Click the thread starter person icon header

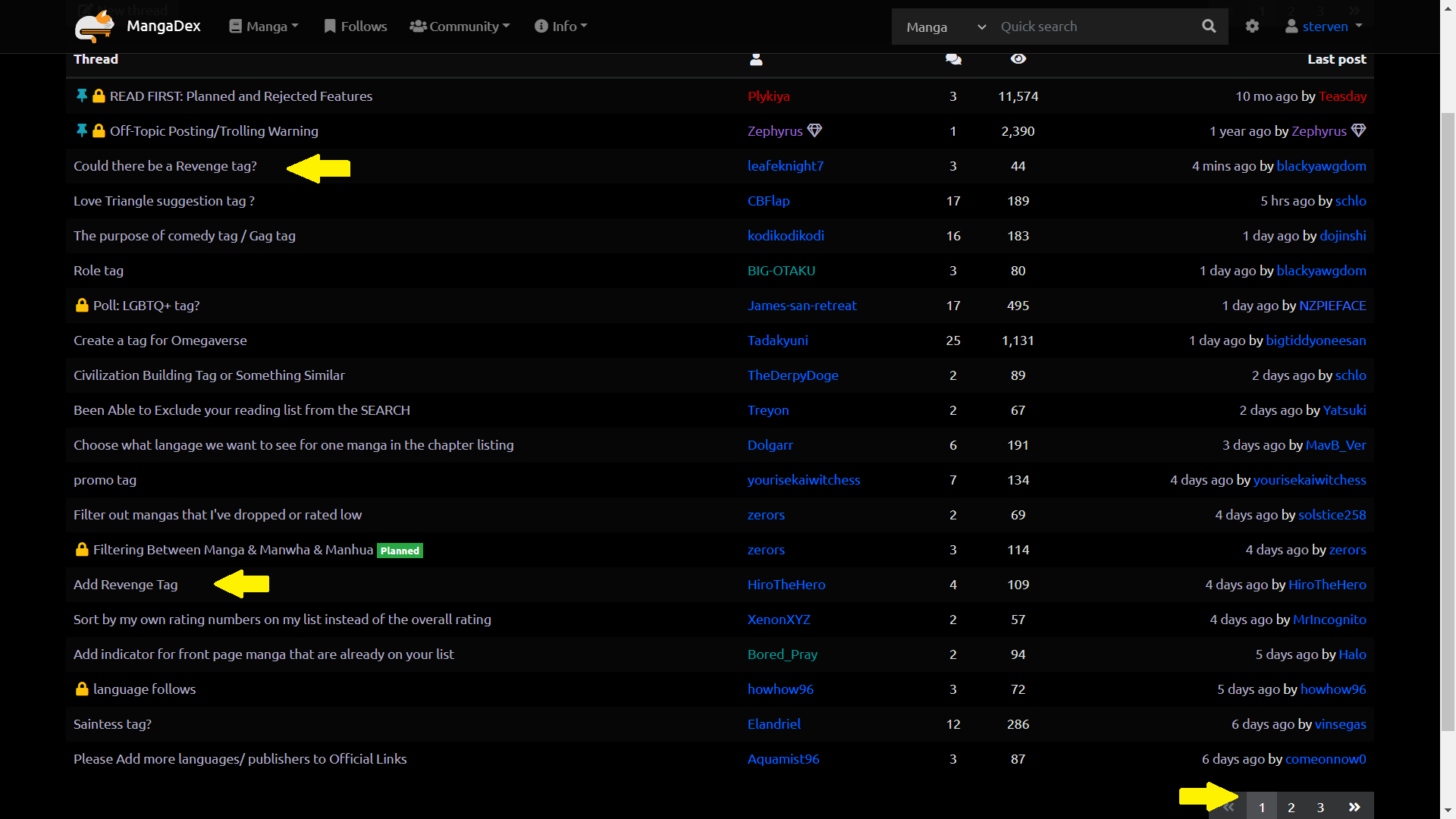pyautogui.click(x=756, y=59)
